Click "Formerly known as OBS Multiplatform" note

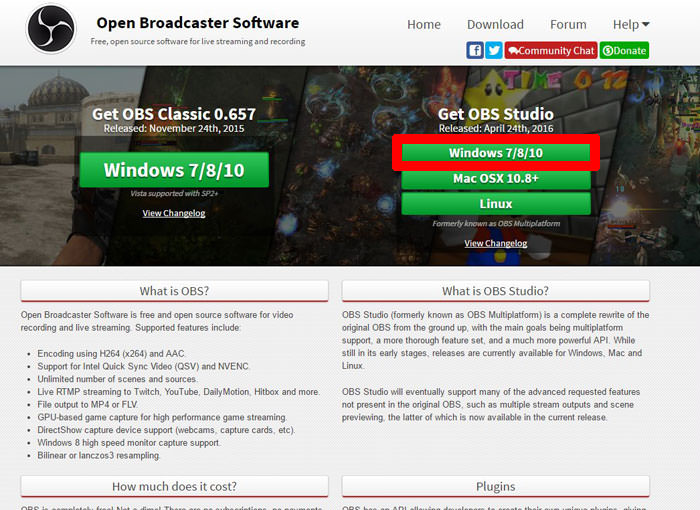tap(496, 223)
